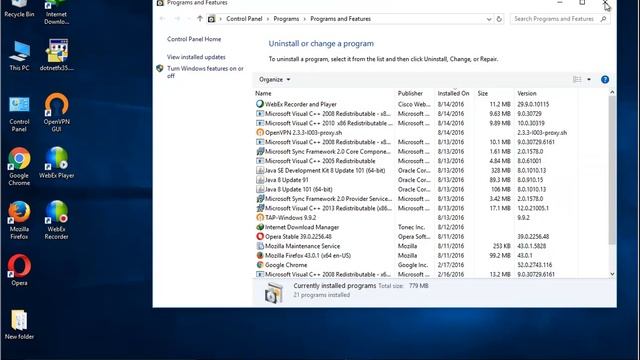Open Internet Download Manager desktop shortcut
Image resolution: width=640 pixels, height=360 pixels.
click(x=56, y=11)
